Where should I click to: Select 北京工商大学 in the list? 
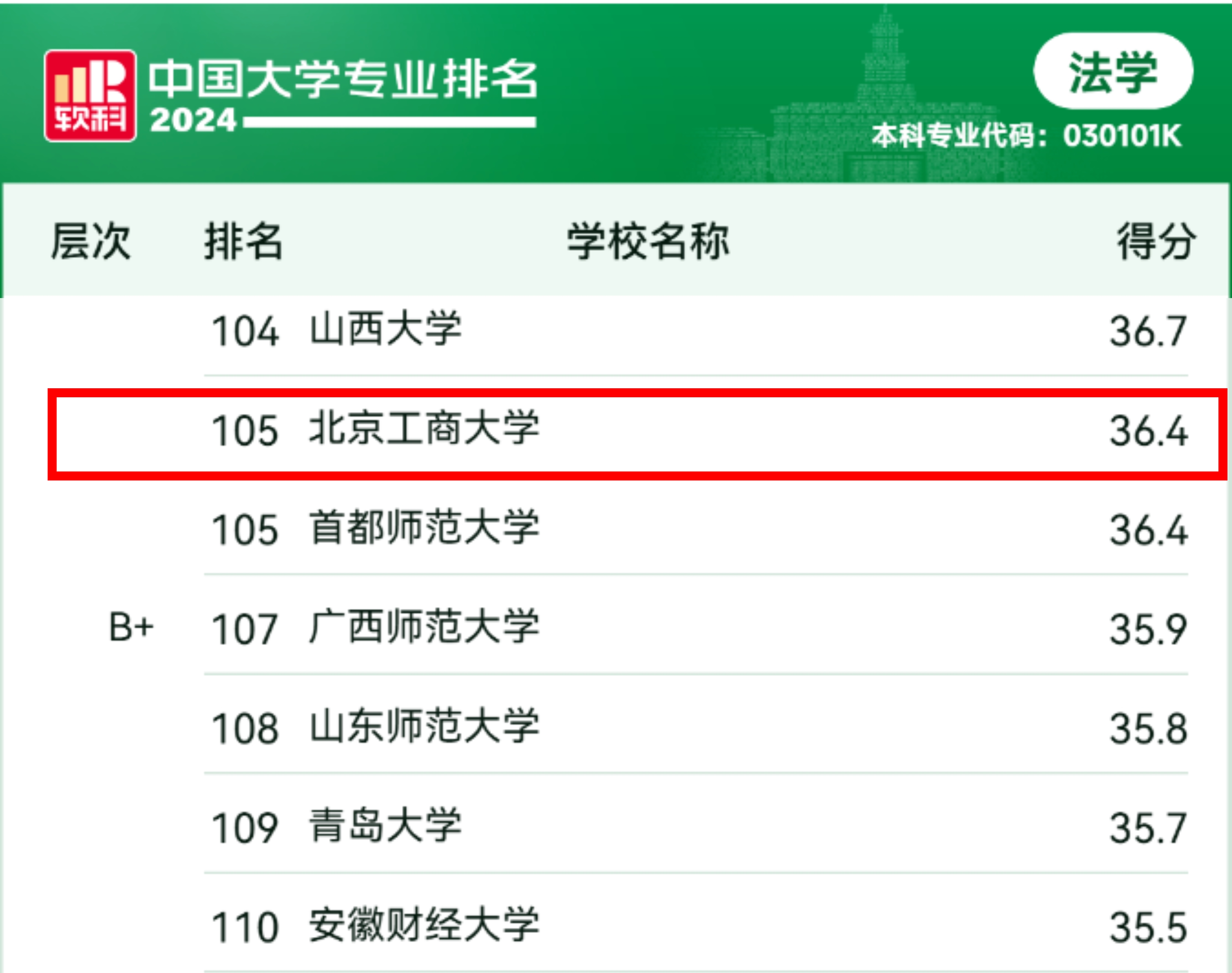pyautogui.click(x=424, y=428)
